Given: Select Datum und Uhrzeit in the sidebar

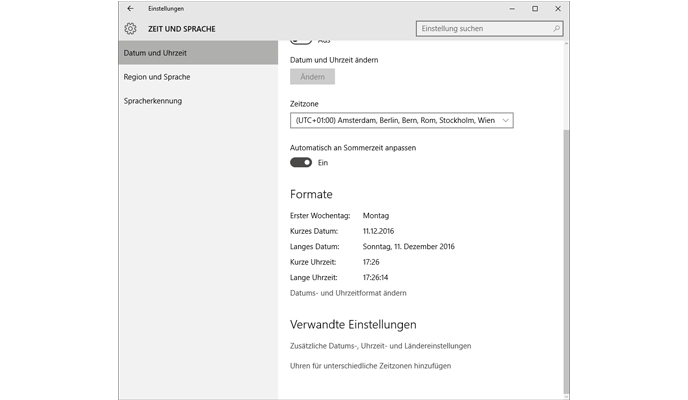Looking at the screenshot, I should point(197,53).
